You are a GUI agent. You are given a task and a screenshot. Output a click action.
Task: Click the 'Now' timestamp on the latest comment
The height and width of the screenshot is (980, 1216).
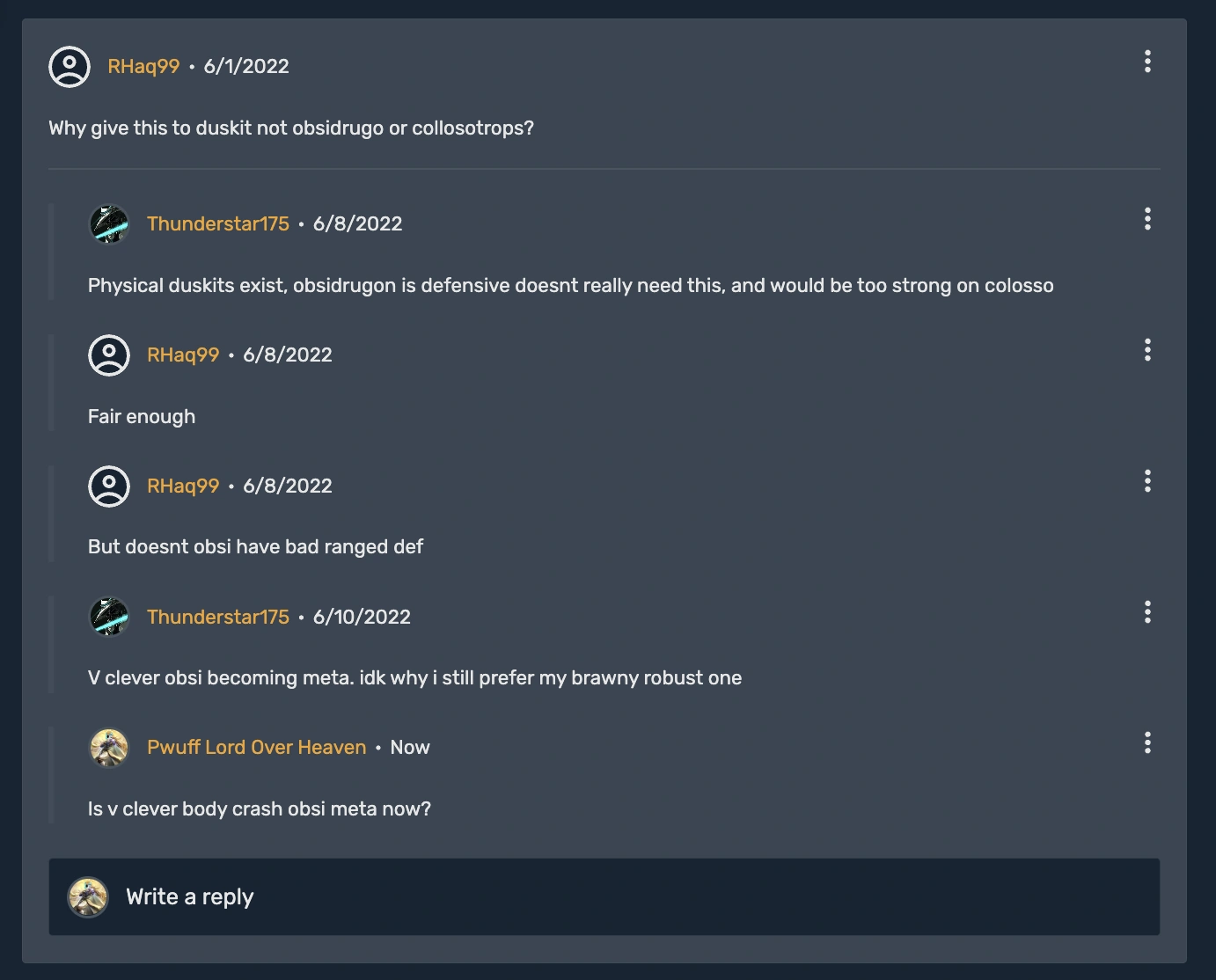pyautogui.click(x=410, y=747)
